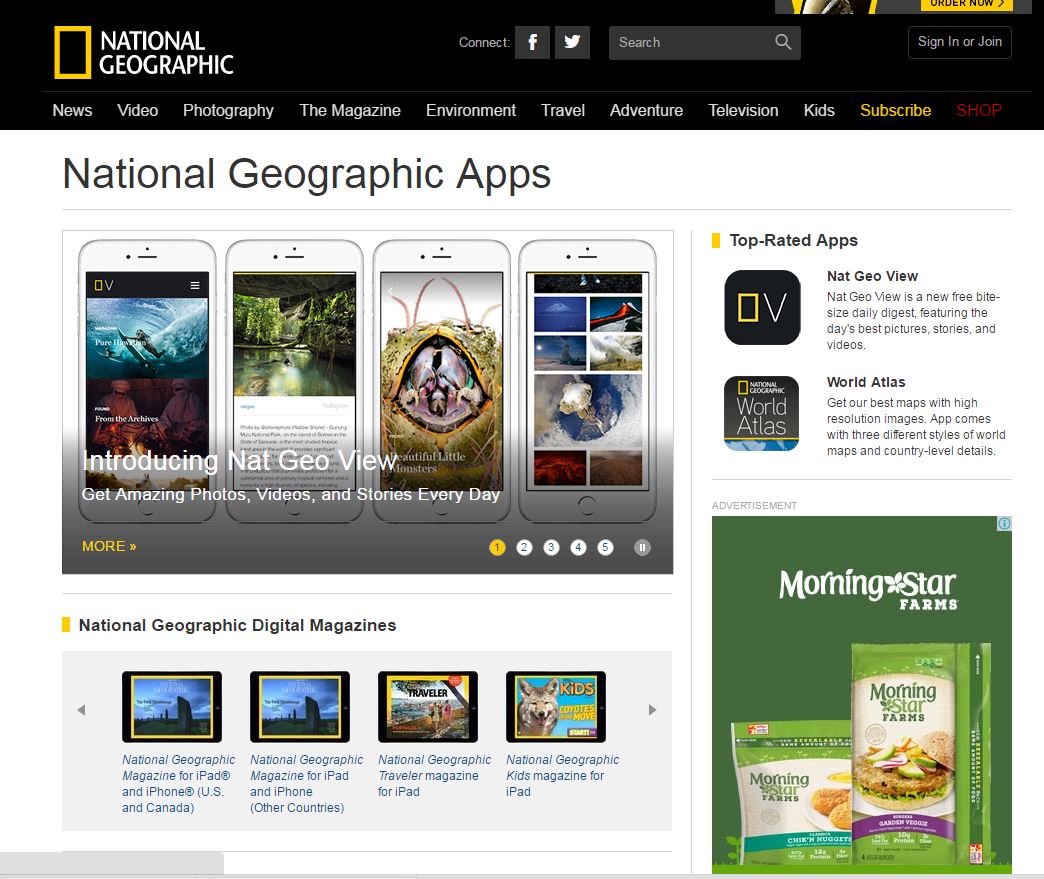
Task: Open the Traveler magazine for iPad link
Action: pyautogui.click(x=435, y=776)
